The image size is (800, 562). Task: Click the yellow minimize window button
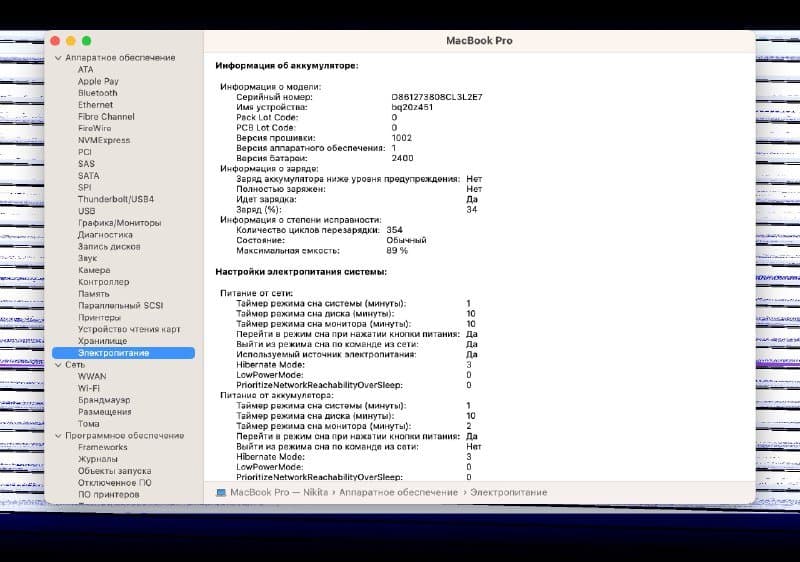pos(71,41)
